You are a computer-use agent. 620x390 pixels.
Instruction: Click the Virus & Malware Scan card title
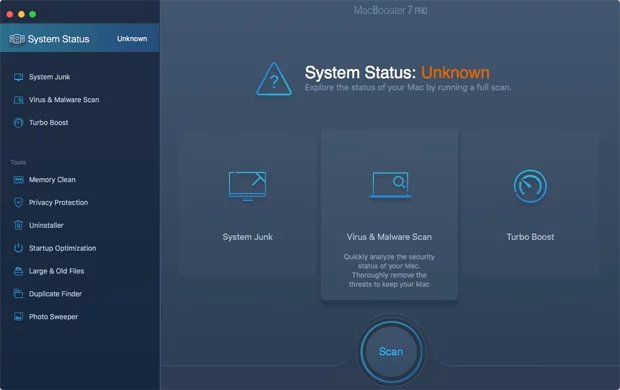(389, 237)
